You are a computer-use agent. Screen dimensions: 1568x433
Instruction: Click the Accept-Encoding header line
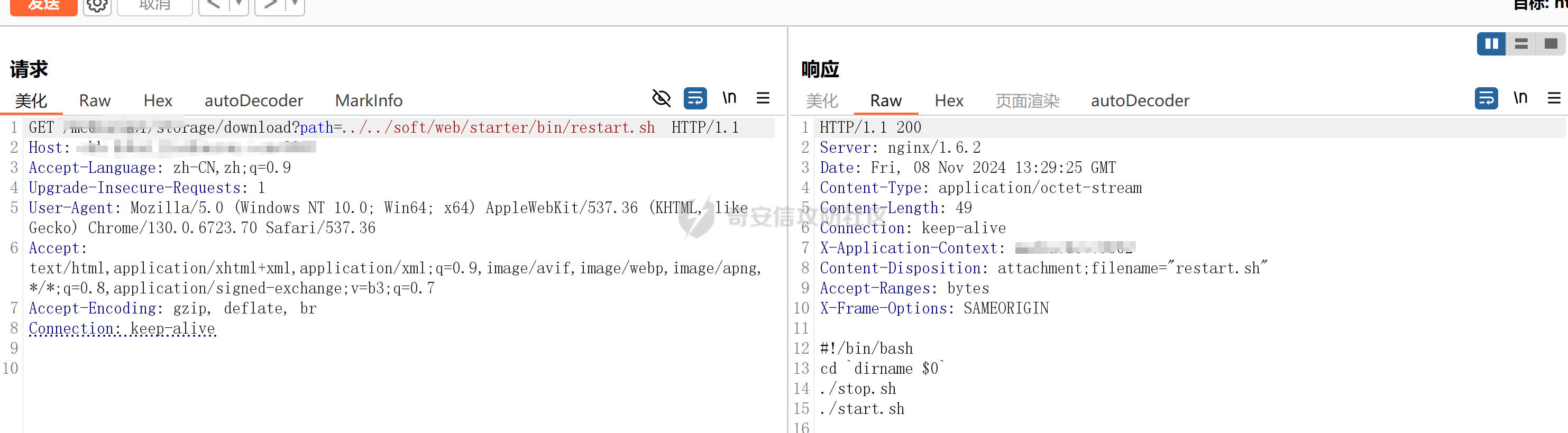[x=172, y=308]
